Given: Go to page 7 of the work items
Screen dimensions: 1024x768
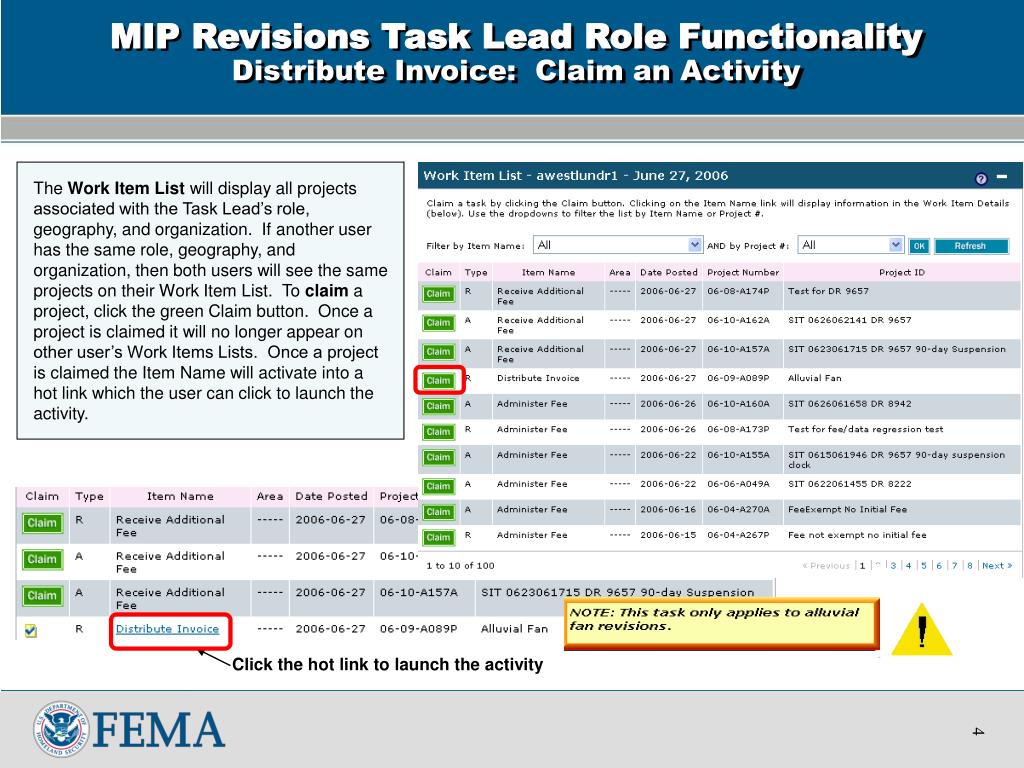Looking at the screenshot, I should point(955,566).
